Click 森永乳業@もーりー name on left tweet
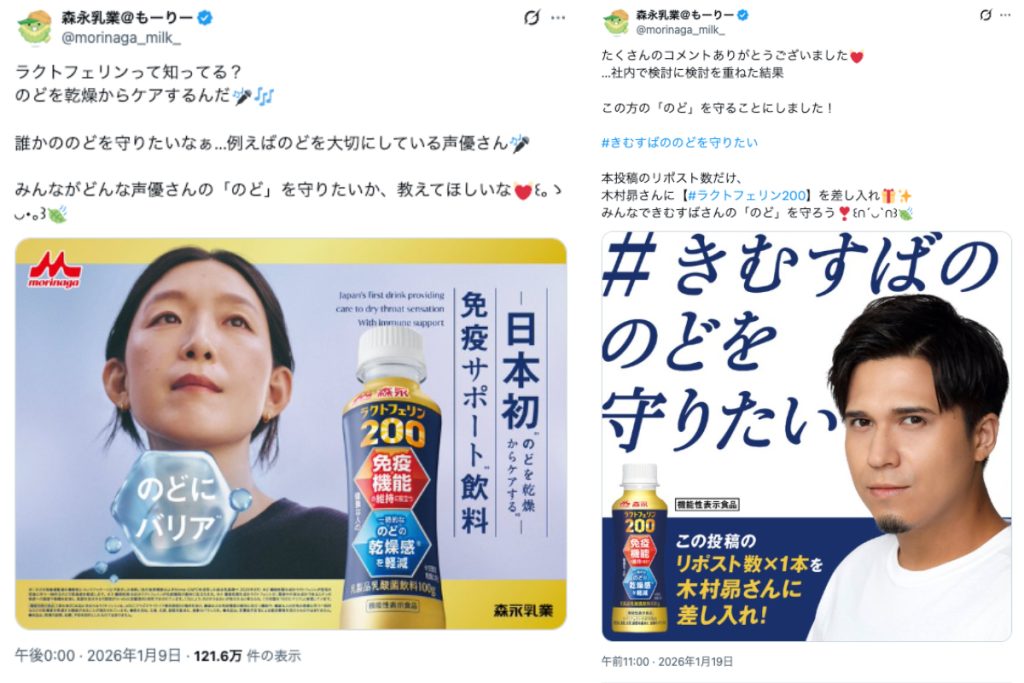1024x683 pixels. pyautogui.click(x=127, y=18)
